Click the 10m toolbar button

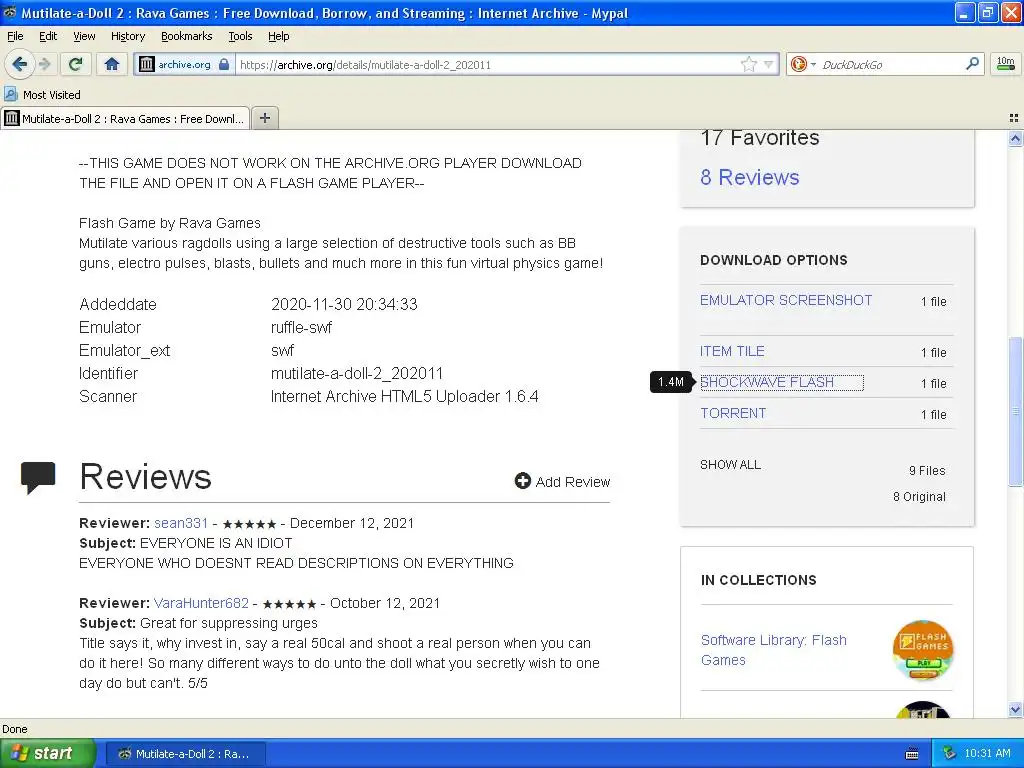click(x=1006, y=63)
